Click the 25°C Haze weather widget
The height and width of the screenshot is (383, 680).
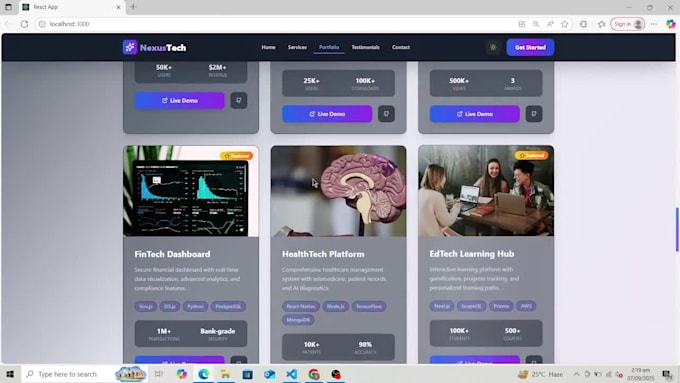[540, 374]
